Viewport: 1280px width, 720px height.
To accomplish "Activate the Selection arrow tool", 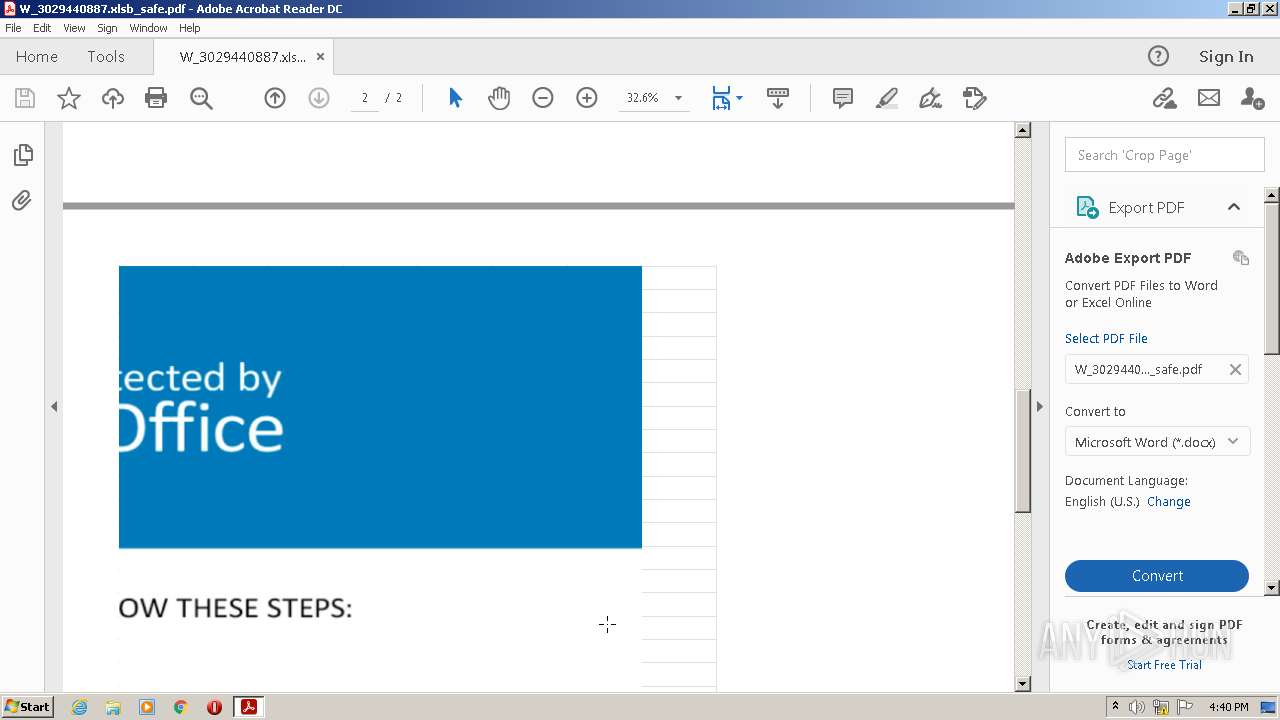I will pyautogui.click(x=456, y=98).
